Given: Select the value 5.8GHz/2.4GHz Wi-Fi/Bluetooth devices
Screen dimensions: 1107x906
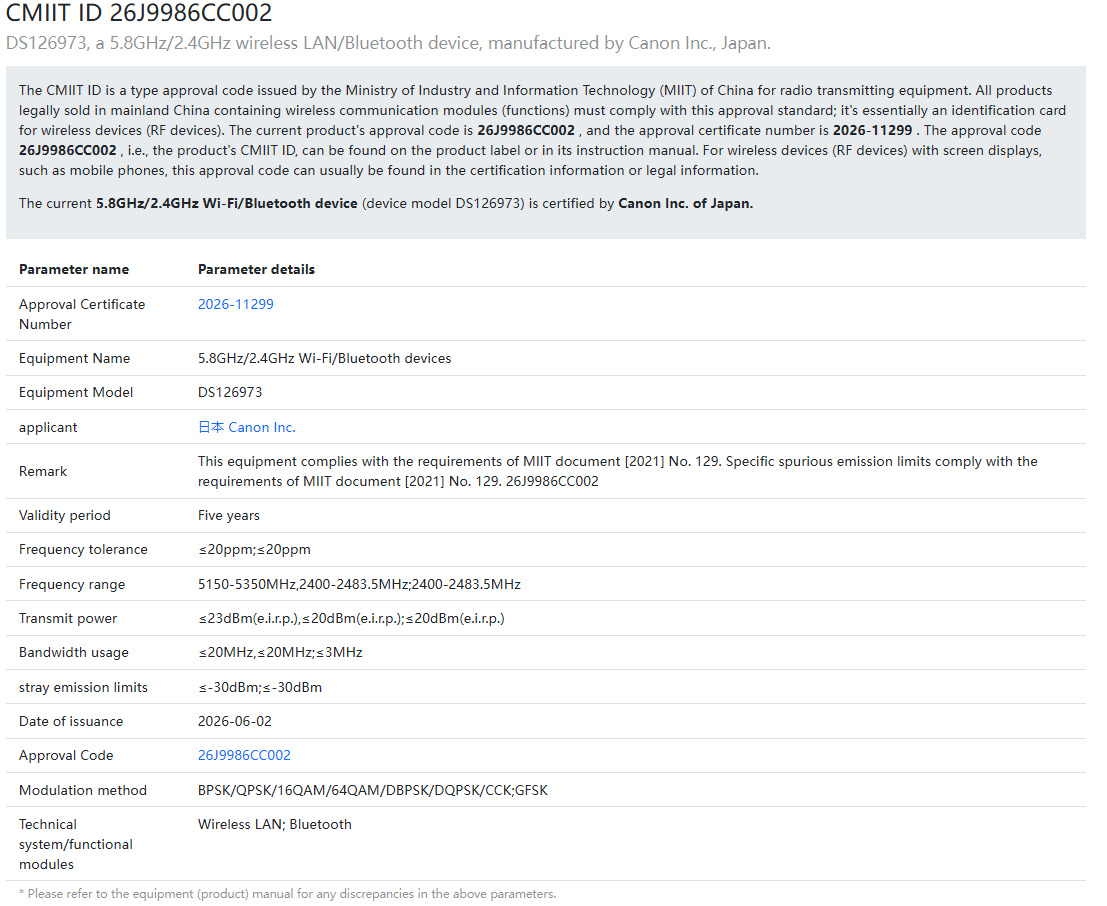Looking at the screenshot, I should [324, 358].
